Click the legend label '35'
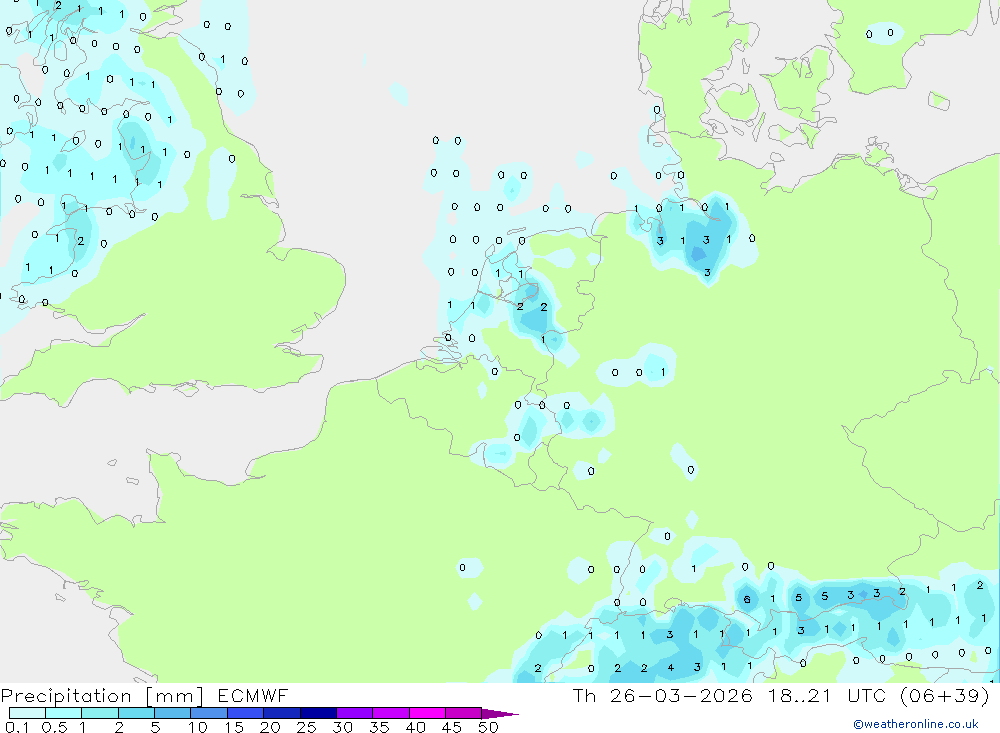 click(379, 727)
